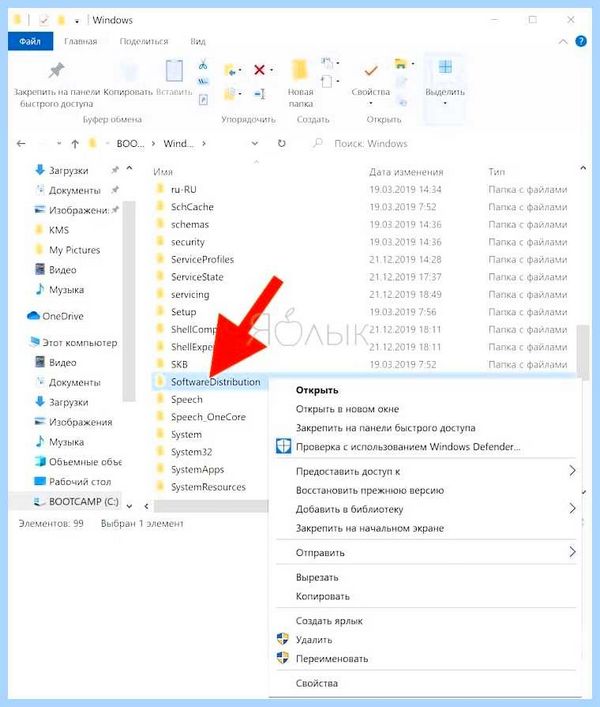Open Загрузки under quick access
This screenshot has width=600, height=707.
pos(62,170)
